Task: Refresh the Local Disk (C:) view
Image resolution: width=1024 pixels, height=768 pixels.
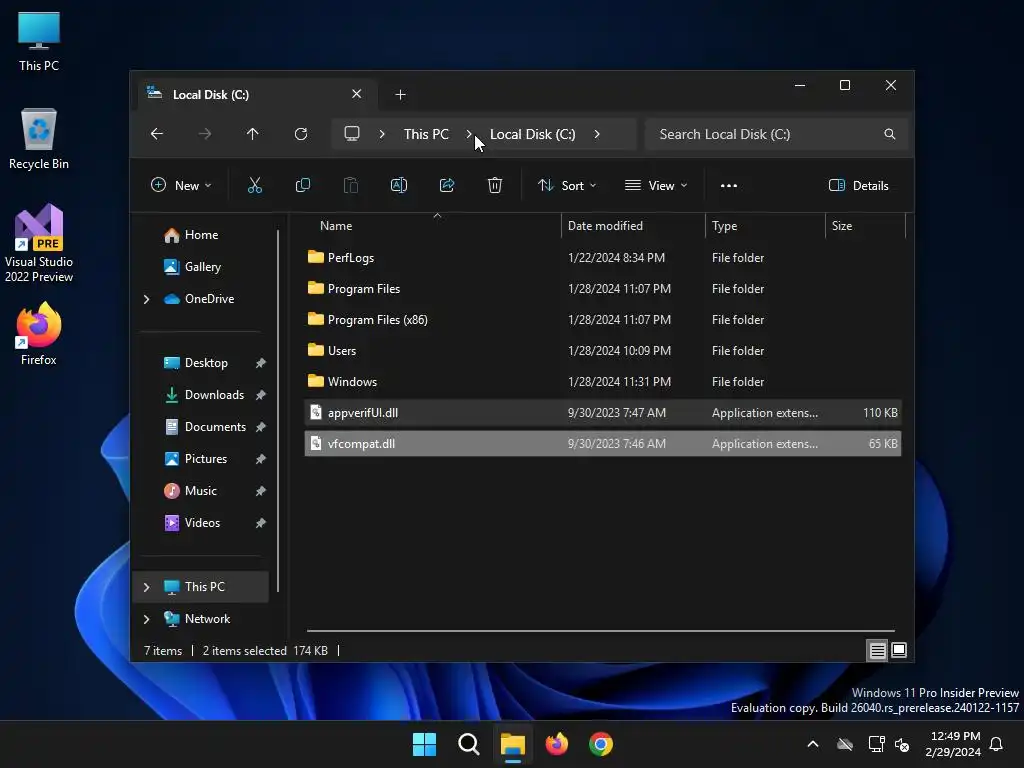Action: pos(301,134)
